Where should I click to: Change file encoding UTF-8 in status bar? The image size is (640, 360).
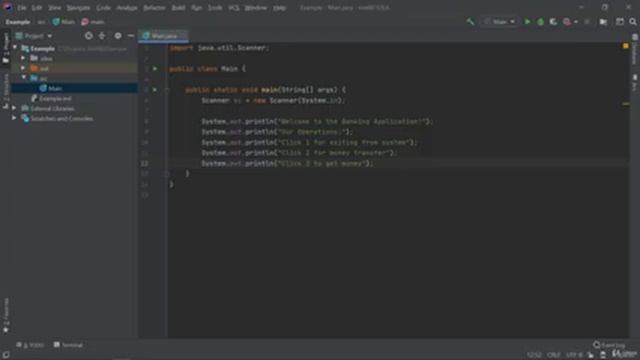(574, 355)
